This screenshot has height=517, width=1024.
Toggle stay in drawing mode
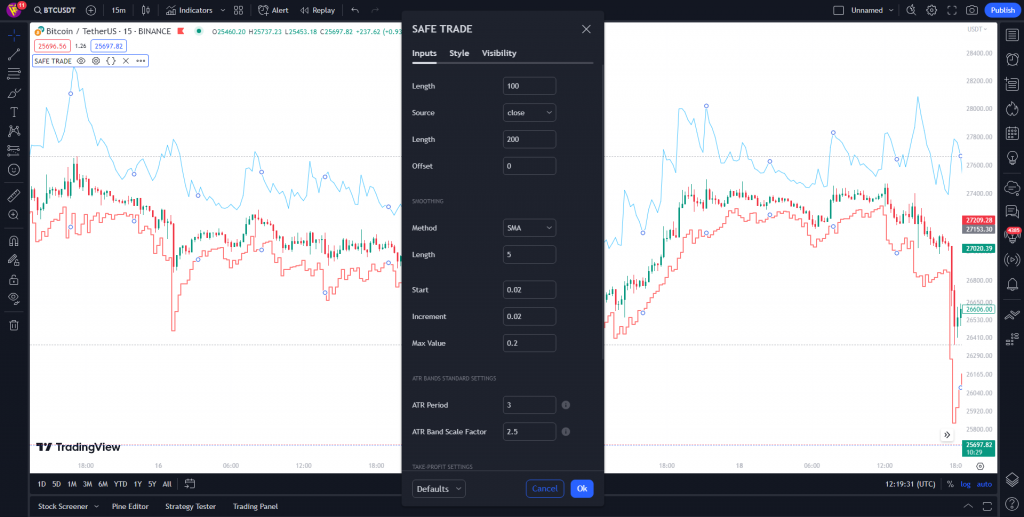[14, 260]
